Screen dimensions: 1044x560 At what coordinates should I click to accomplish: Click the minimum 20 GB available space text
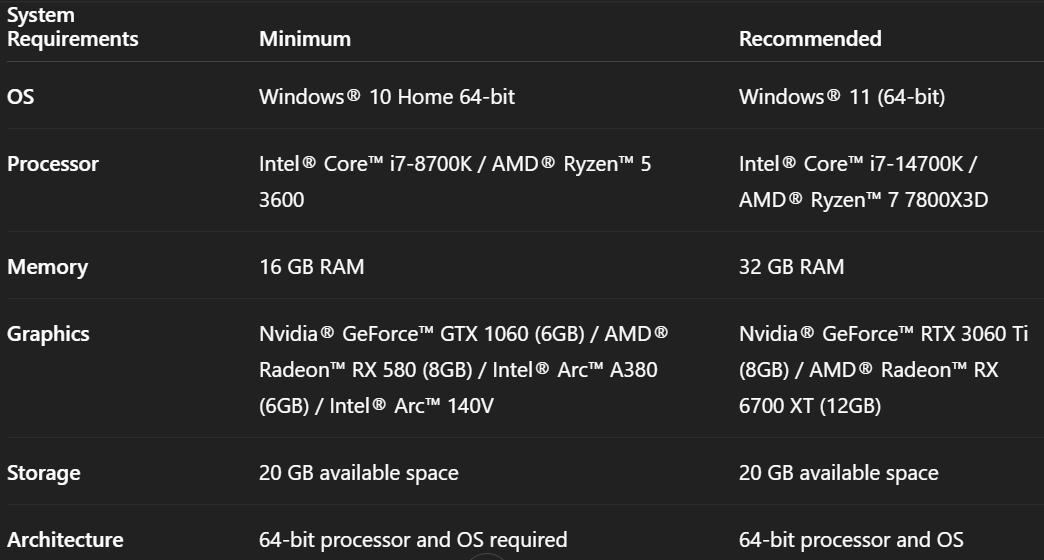click(358, 473)
